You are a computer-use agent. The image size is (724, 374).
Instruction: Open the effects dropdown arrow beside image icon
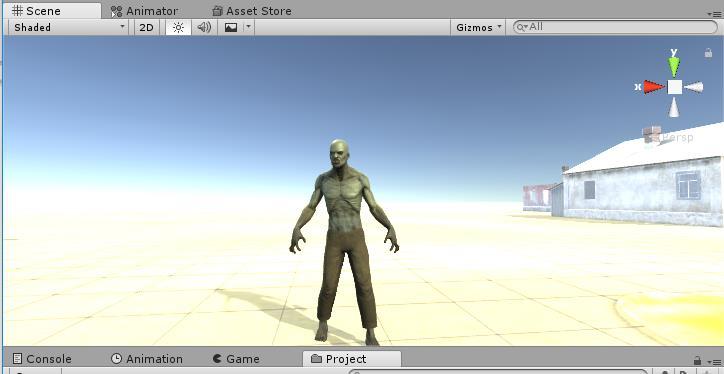click(x=248, y=27)
